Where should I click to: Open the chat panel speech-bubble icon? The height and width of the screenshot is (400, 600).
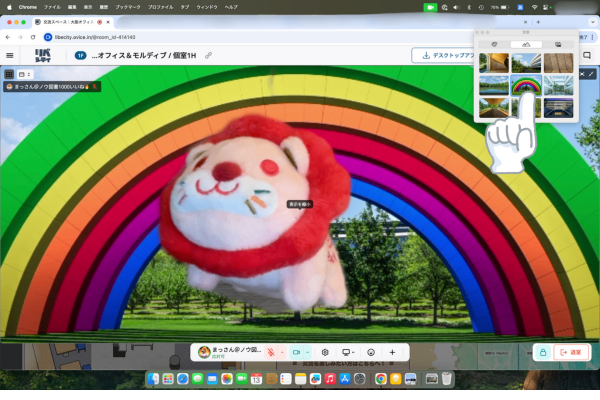tap(587, 56)
